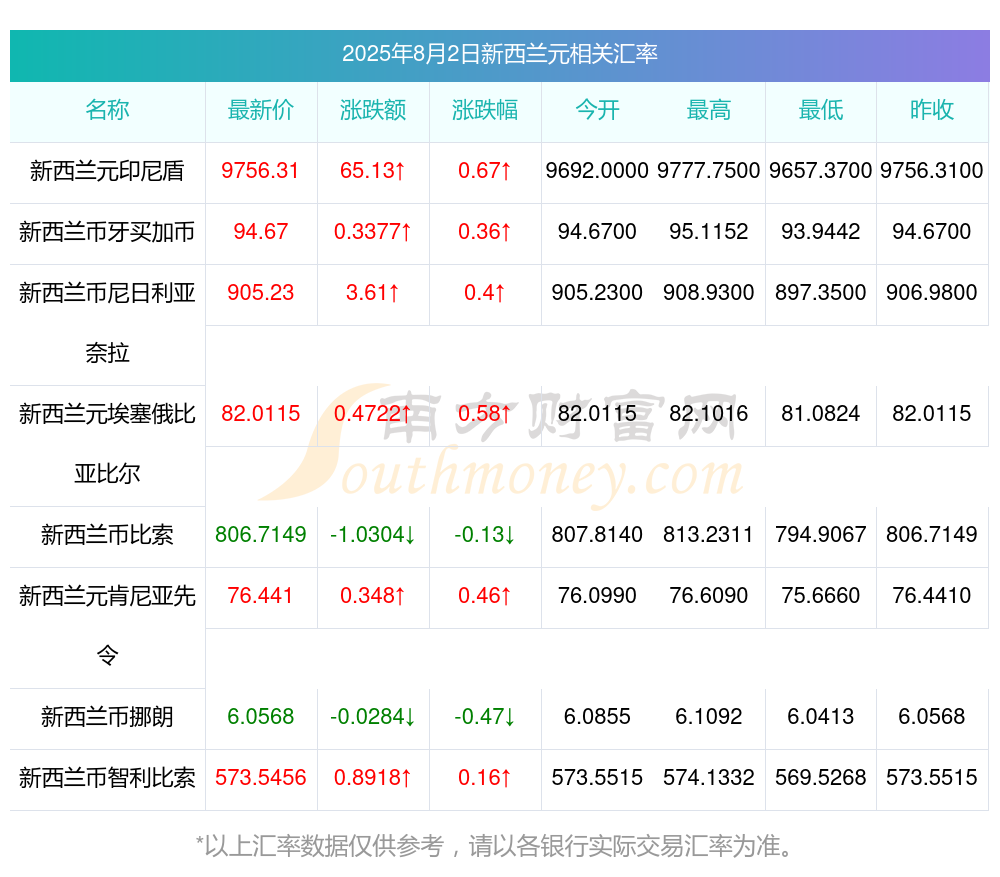
Task: Click high value 908.9300
Action: 709,292
